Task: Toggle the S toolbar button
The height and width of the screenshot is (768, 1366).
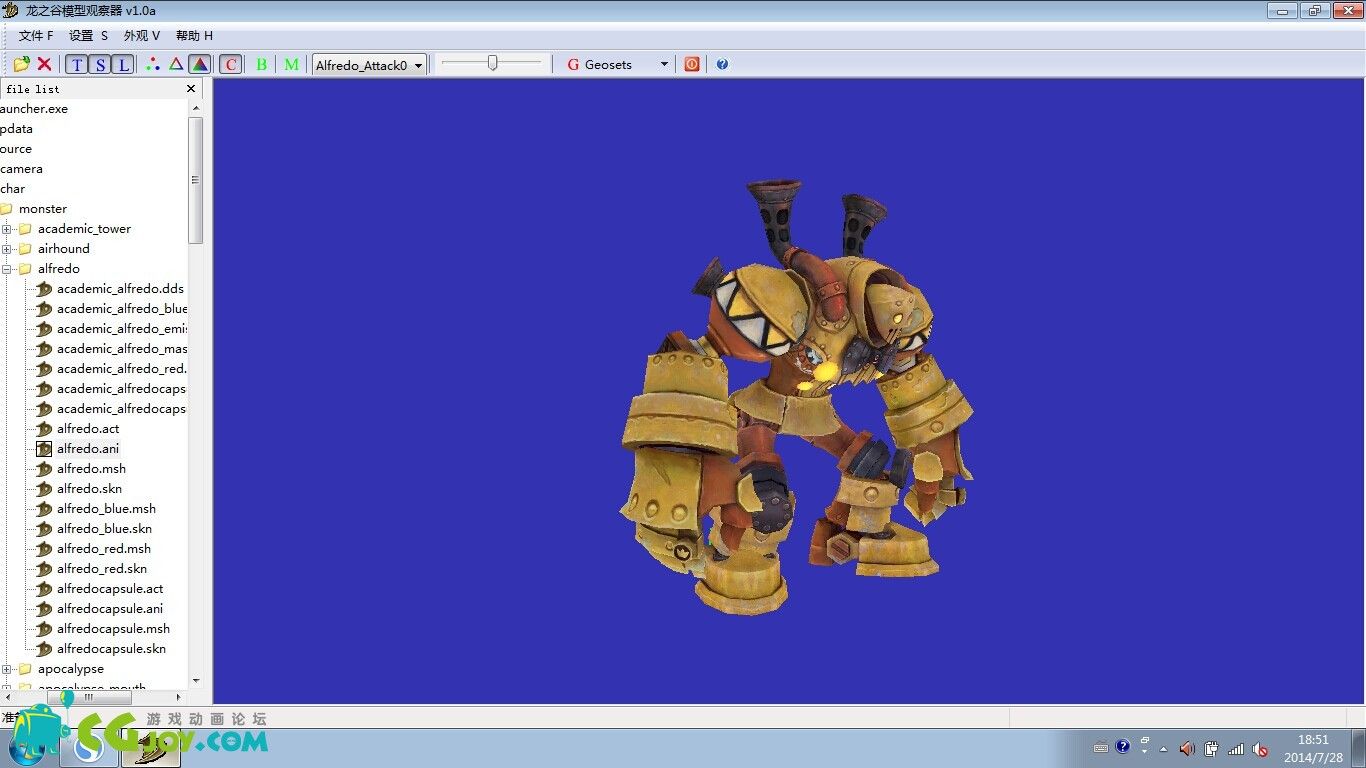Action: tap(100, 65)
